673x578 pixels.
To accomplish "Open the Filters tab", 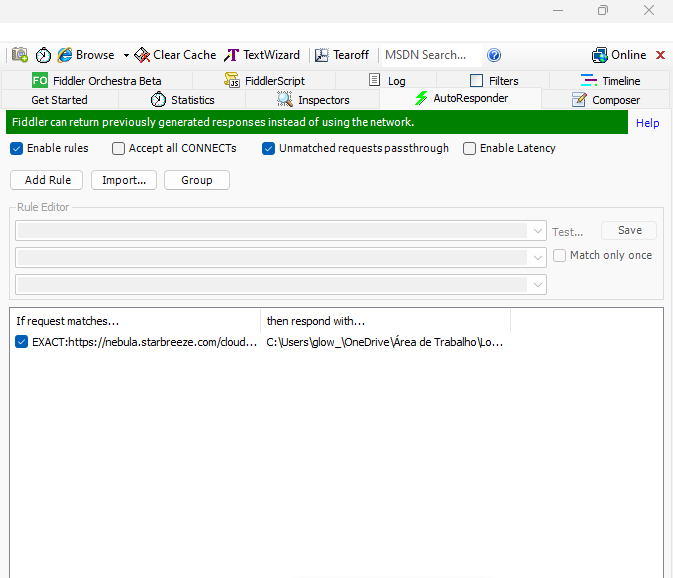I will point(494,81).
